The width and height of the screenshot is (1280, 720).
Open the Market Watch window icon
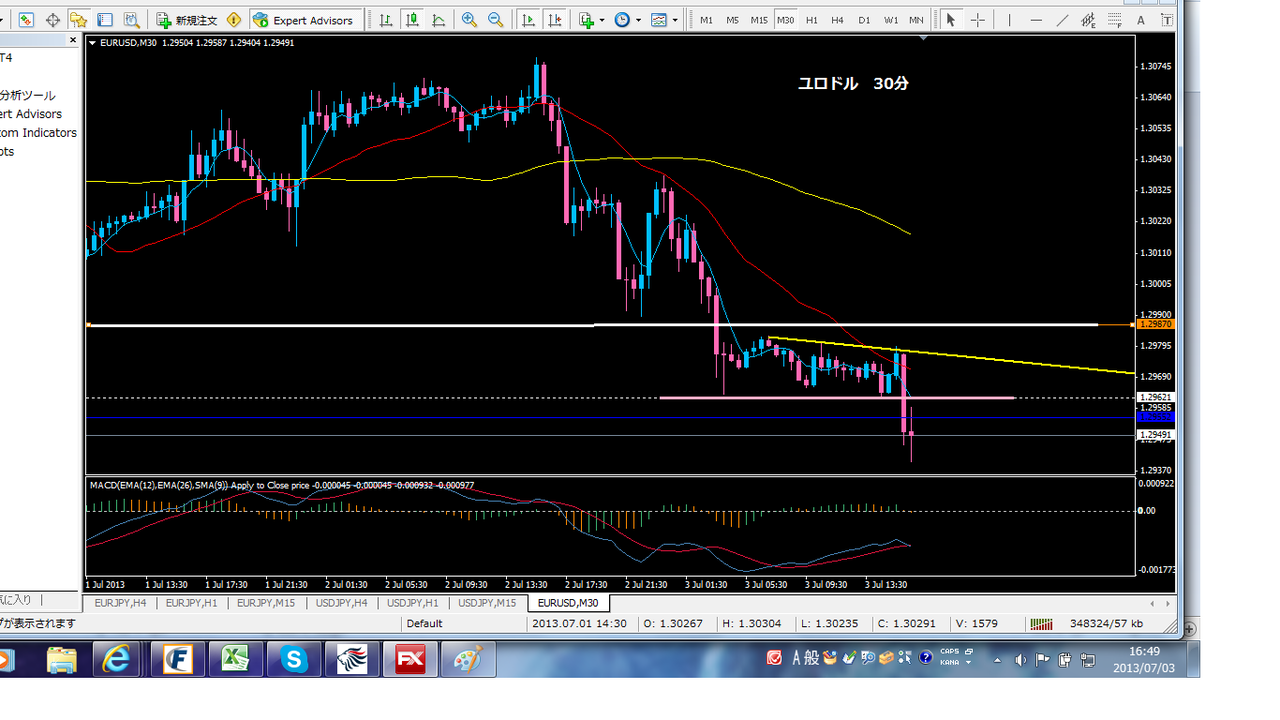point(25,20)
